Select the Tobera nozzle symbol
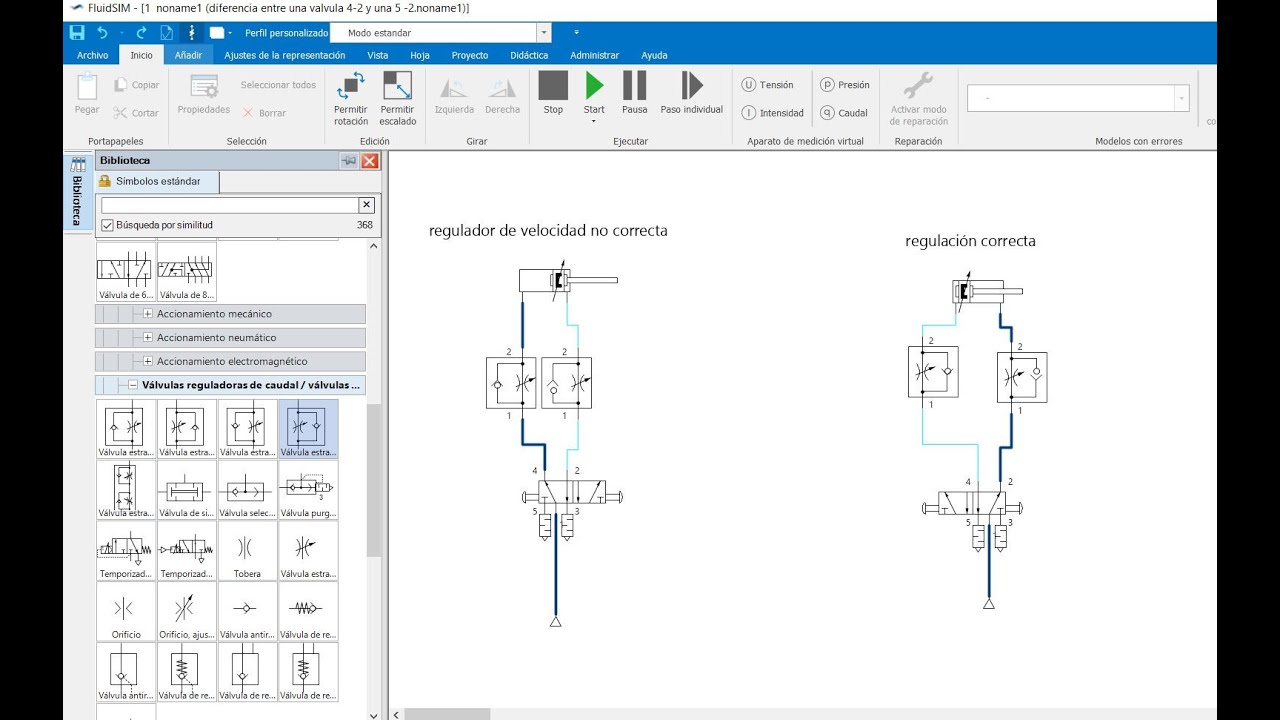This screenshot has width=1280, height=720. (247, 551)
